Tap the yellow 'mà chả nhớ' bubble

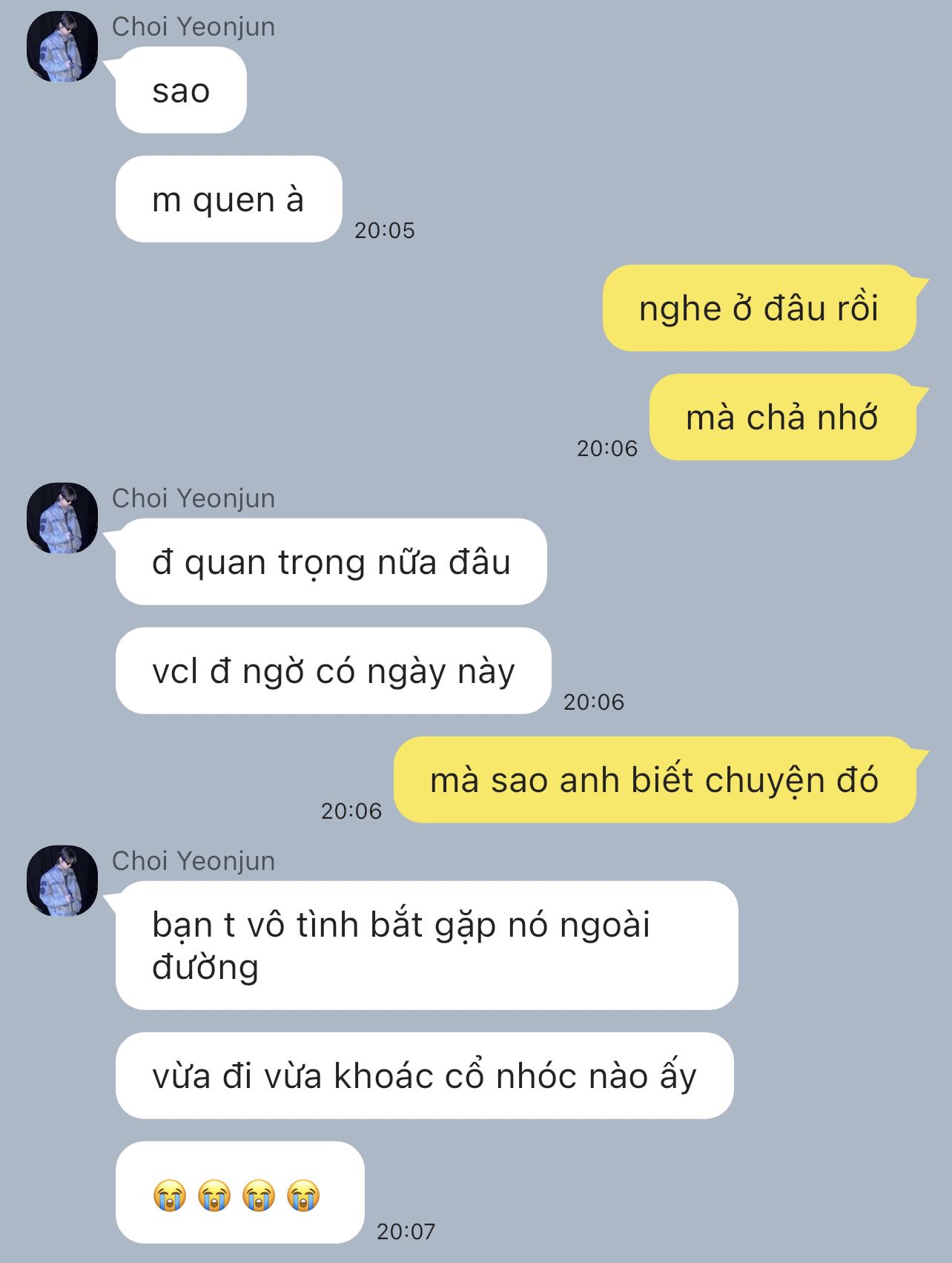(782, 417)
